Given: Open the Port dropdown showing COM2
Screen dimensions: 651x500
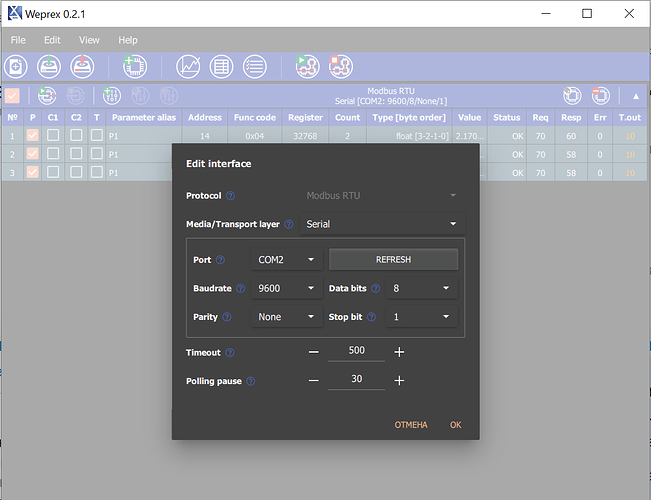Looking at the screenshot, I should (287, 260).
